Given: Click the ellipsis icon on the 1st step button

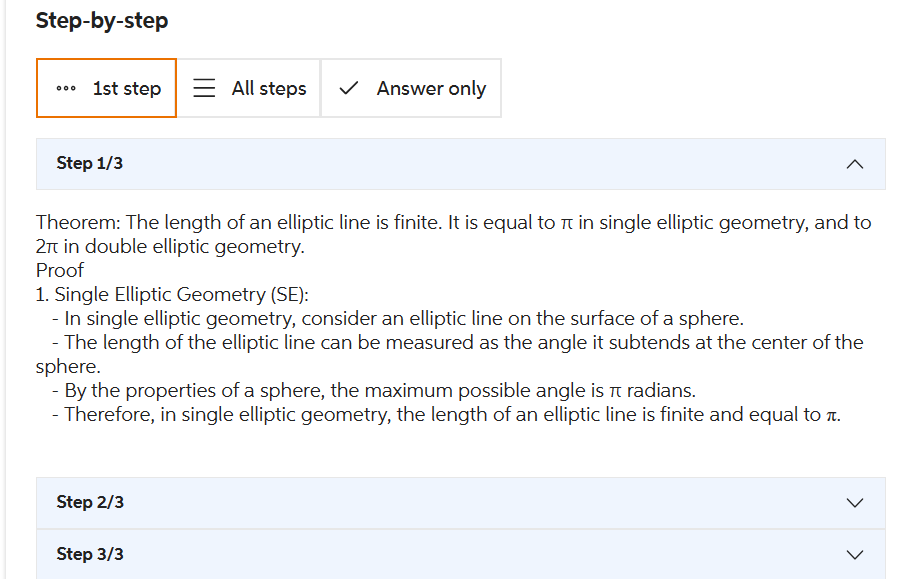Looking at the screenshot, I should (65, 88).
